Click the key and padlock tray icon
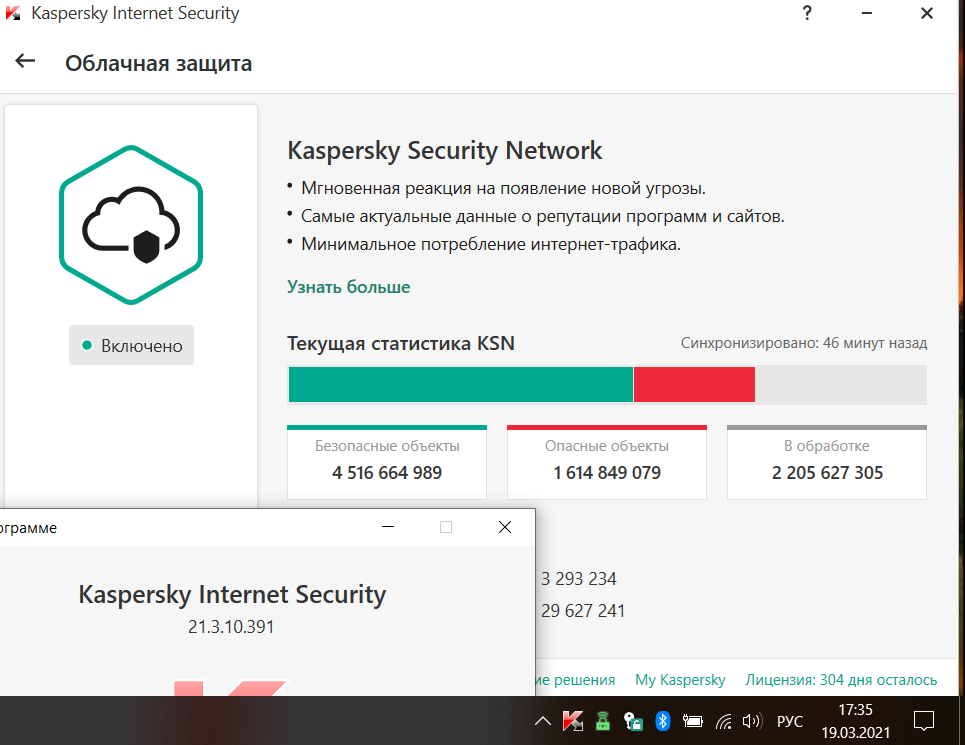Viewport: 965px width, 745px height. [632, 721]
